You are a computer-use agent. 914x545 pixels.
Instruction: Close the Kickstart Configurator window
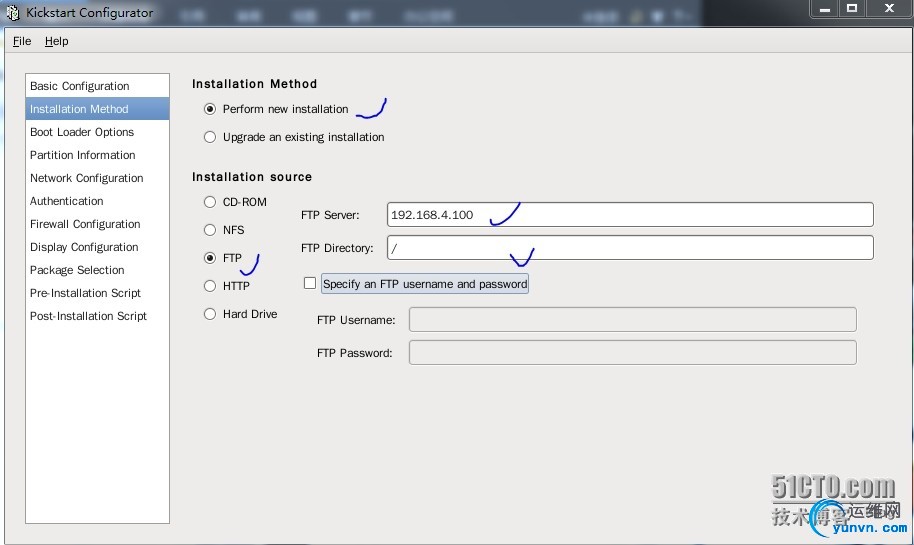click(x=890, y=9)
